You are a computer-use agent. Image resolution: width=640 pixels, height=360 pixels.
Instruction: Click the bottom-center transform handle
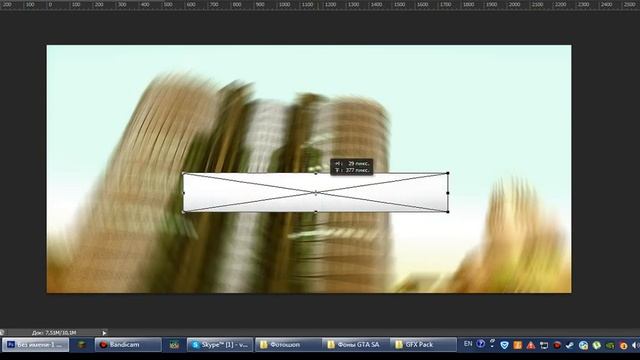click(316, 212)
